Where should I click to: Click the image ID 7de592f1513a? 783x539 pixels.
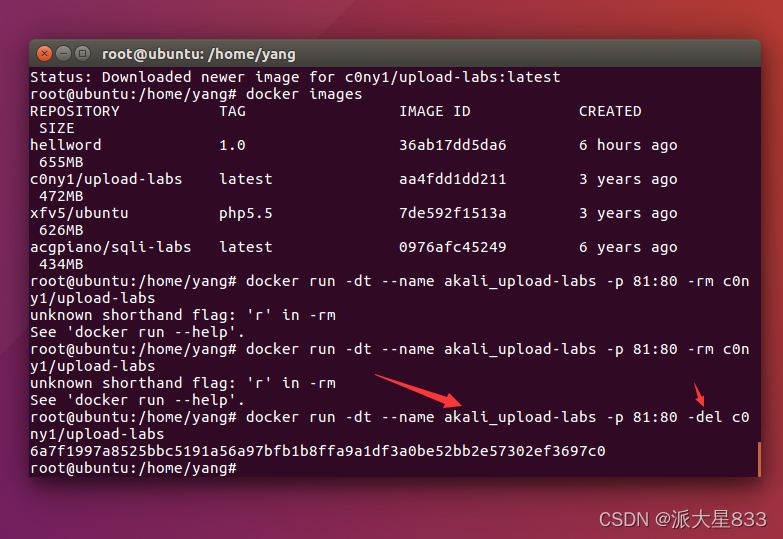pyautogui.click(x=452, y=213)
